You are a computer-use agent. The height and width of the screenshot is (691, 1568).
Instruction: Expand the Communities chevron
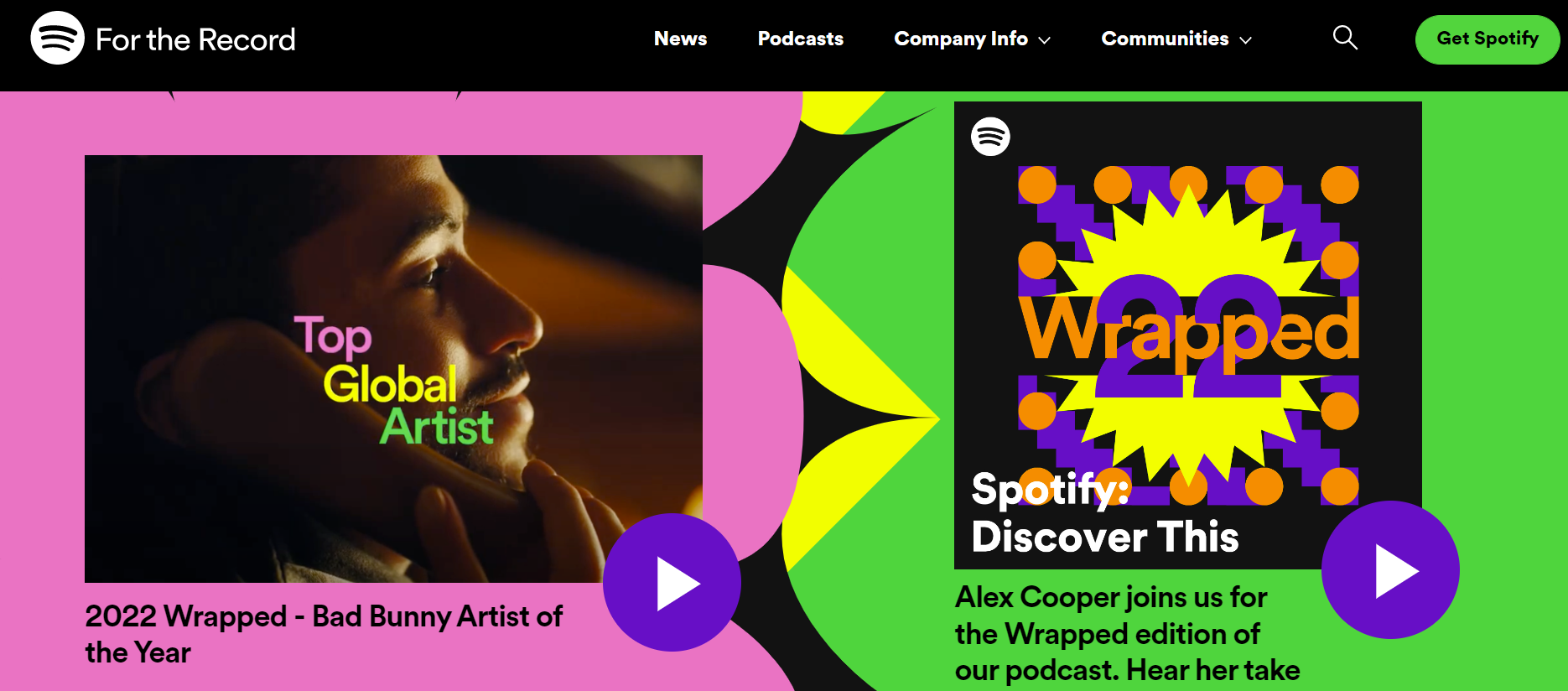pos(1246,40)
